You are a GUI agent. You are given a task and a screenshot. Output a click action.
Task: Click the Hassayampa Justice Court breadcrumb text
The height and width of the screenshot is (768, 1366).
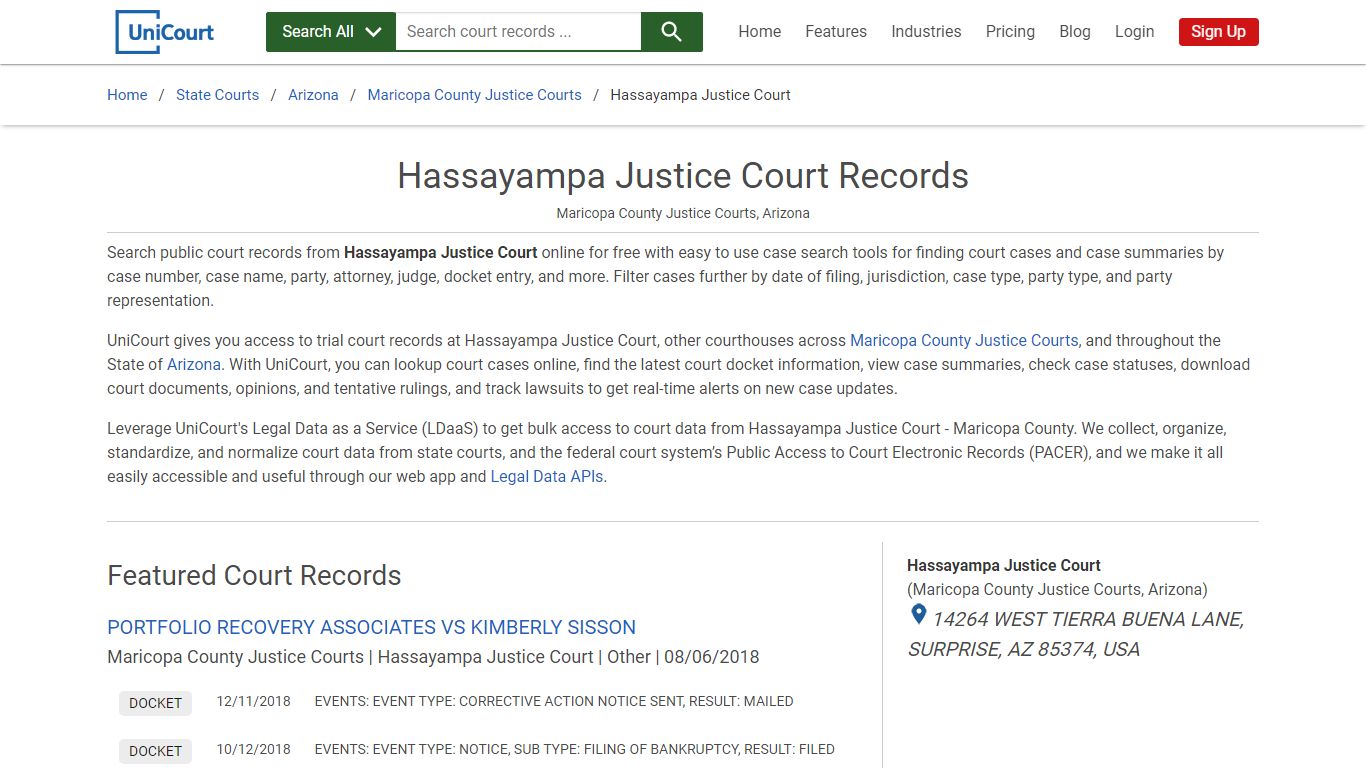pos(700,95)
